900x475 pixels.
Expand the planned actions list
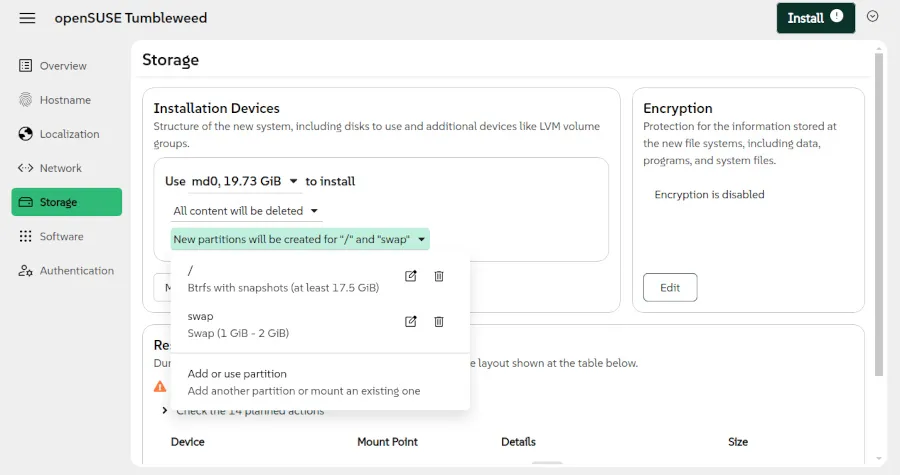point(164,411)
